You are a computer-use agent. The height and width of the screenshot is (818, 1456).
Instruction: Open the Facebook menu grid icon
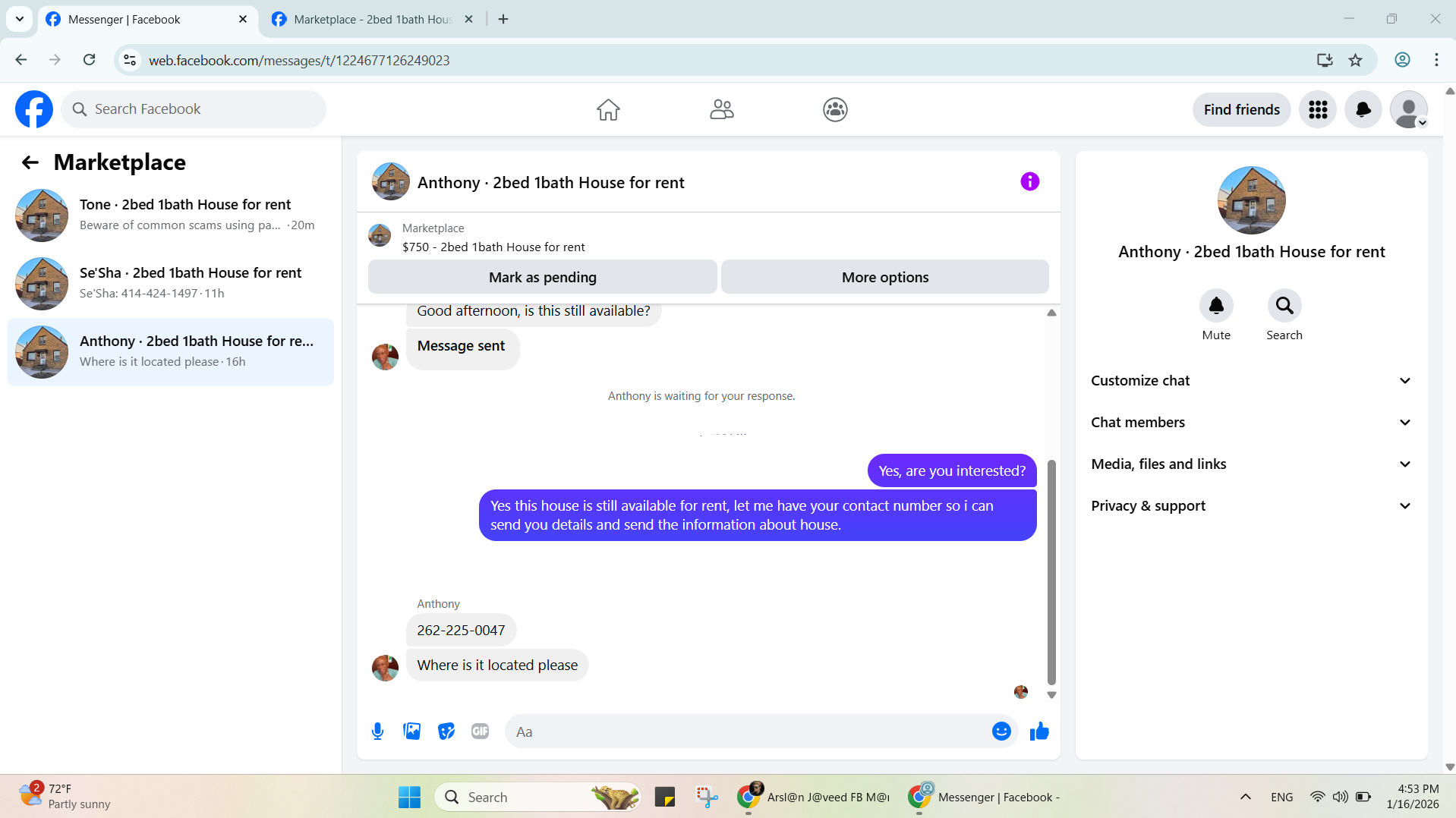(x=1318, y=110)
